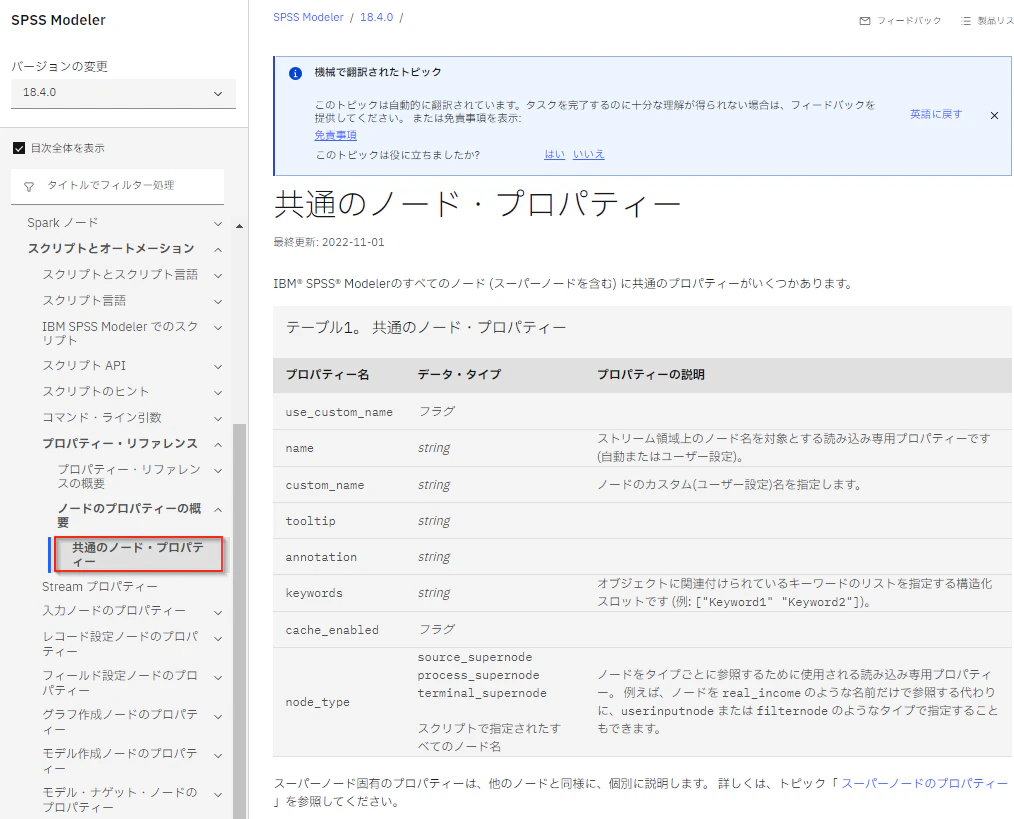
Task: Click the node_type property cell
Action: click(318, 702)
